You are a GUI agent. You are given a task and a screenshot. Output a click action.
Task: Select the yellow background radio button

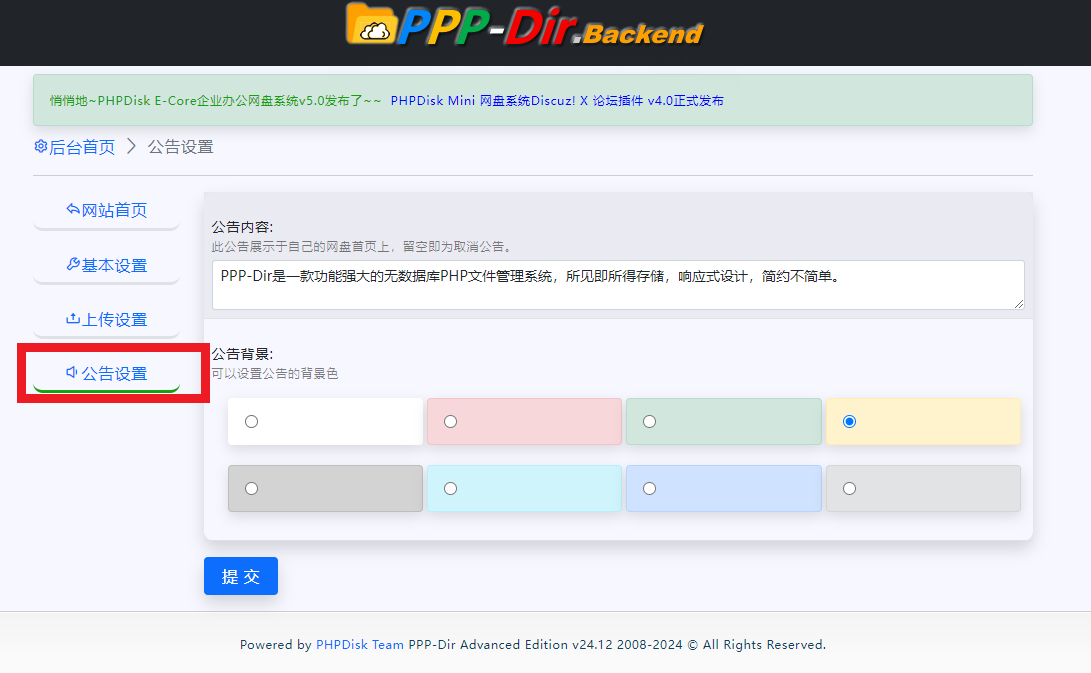pos(849,422)
